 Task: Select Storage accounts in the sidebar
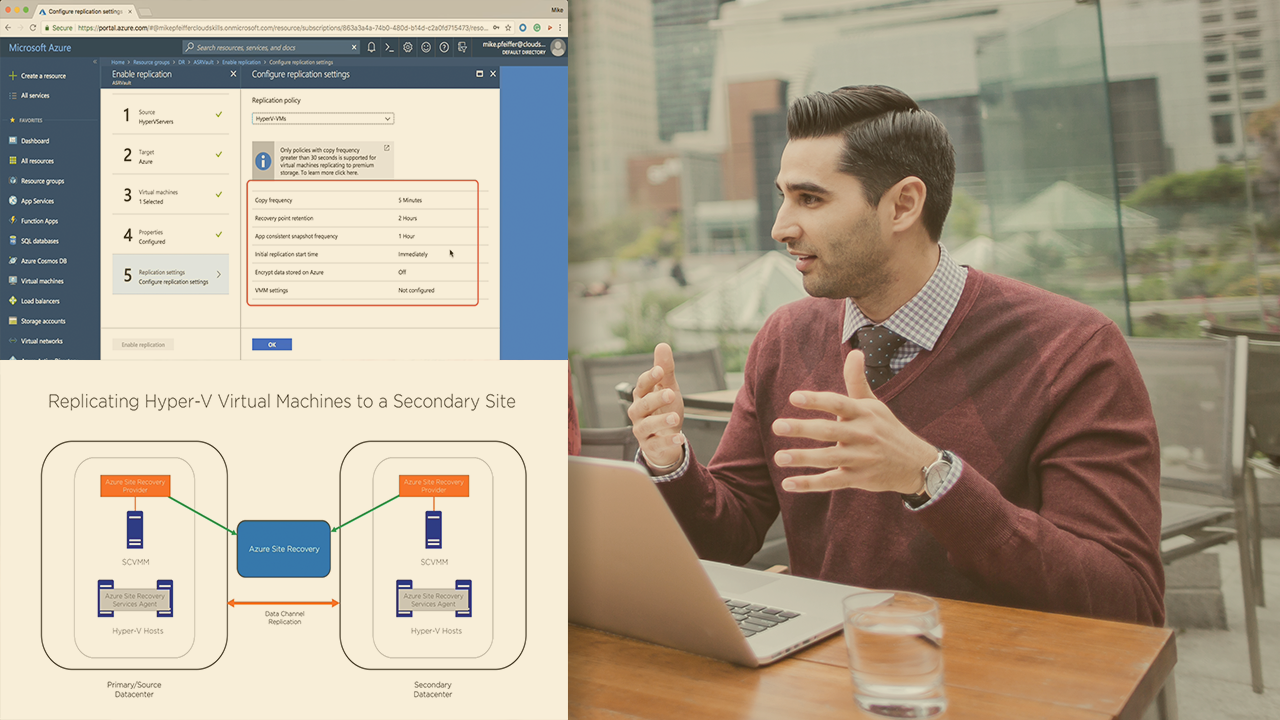point(43,321)
